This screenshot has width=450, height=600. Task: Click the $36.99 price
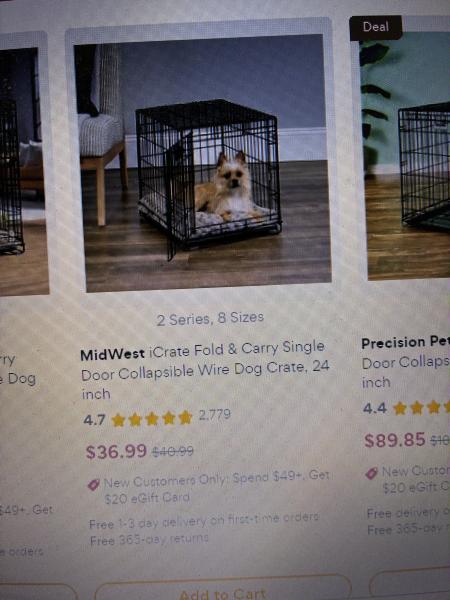tap(116, 451)
